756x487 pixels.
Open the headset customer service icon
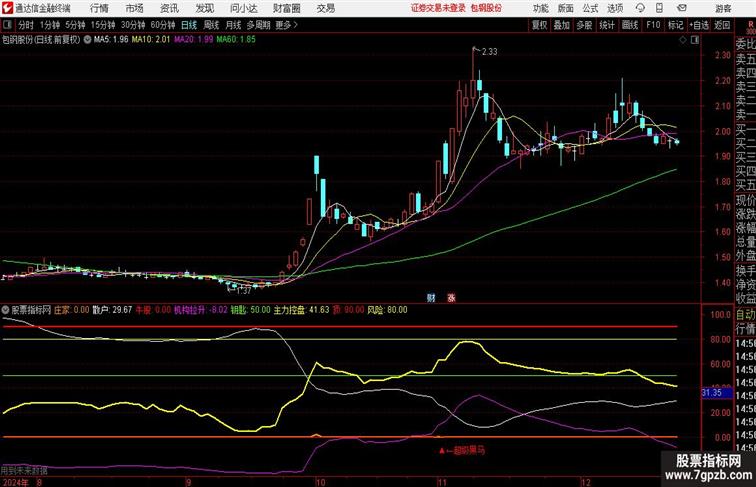[640, 8]
